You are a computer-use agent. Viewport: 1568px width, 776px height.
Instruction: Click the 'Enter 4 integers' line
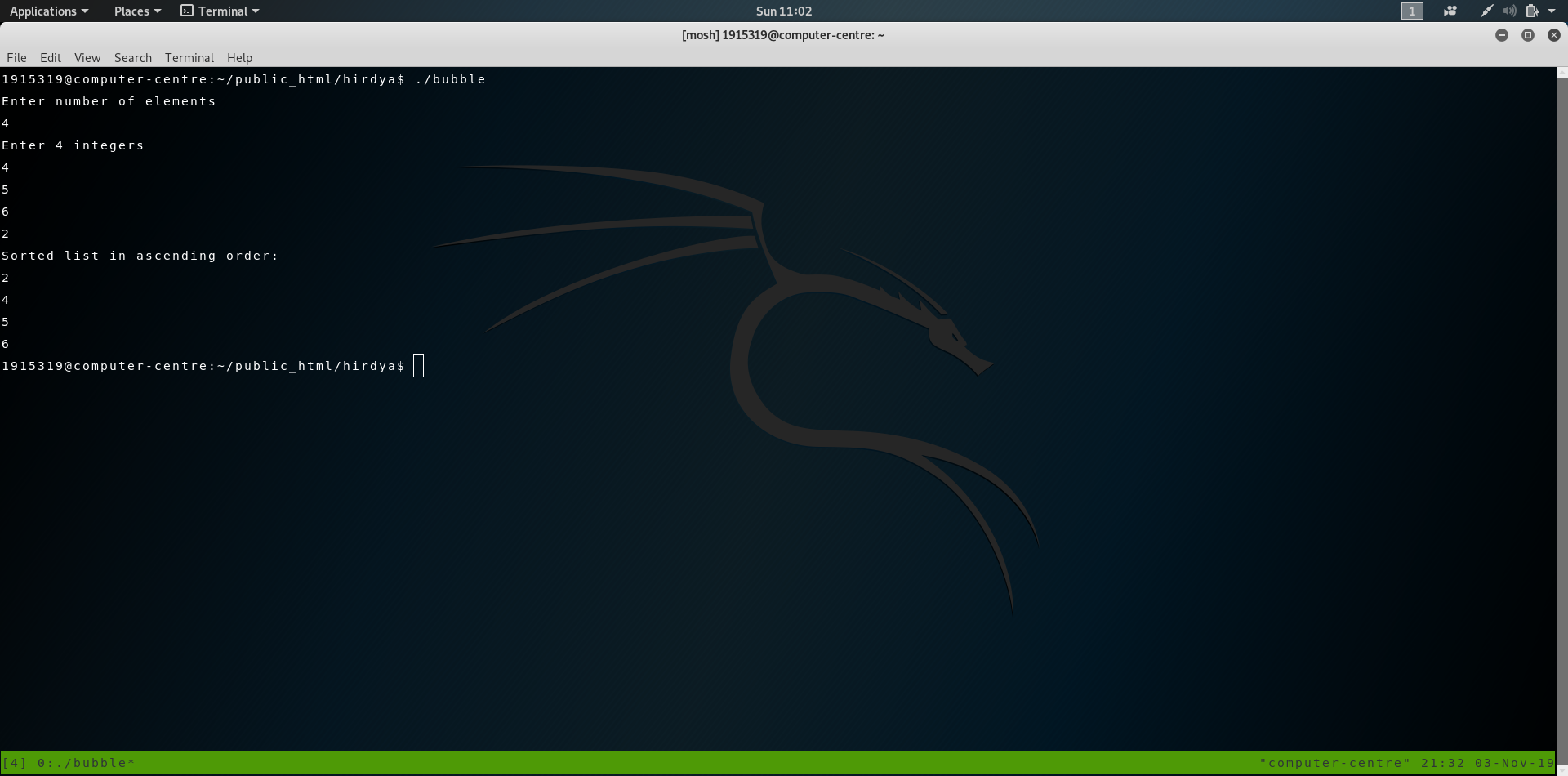tap(73, 145)
